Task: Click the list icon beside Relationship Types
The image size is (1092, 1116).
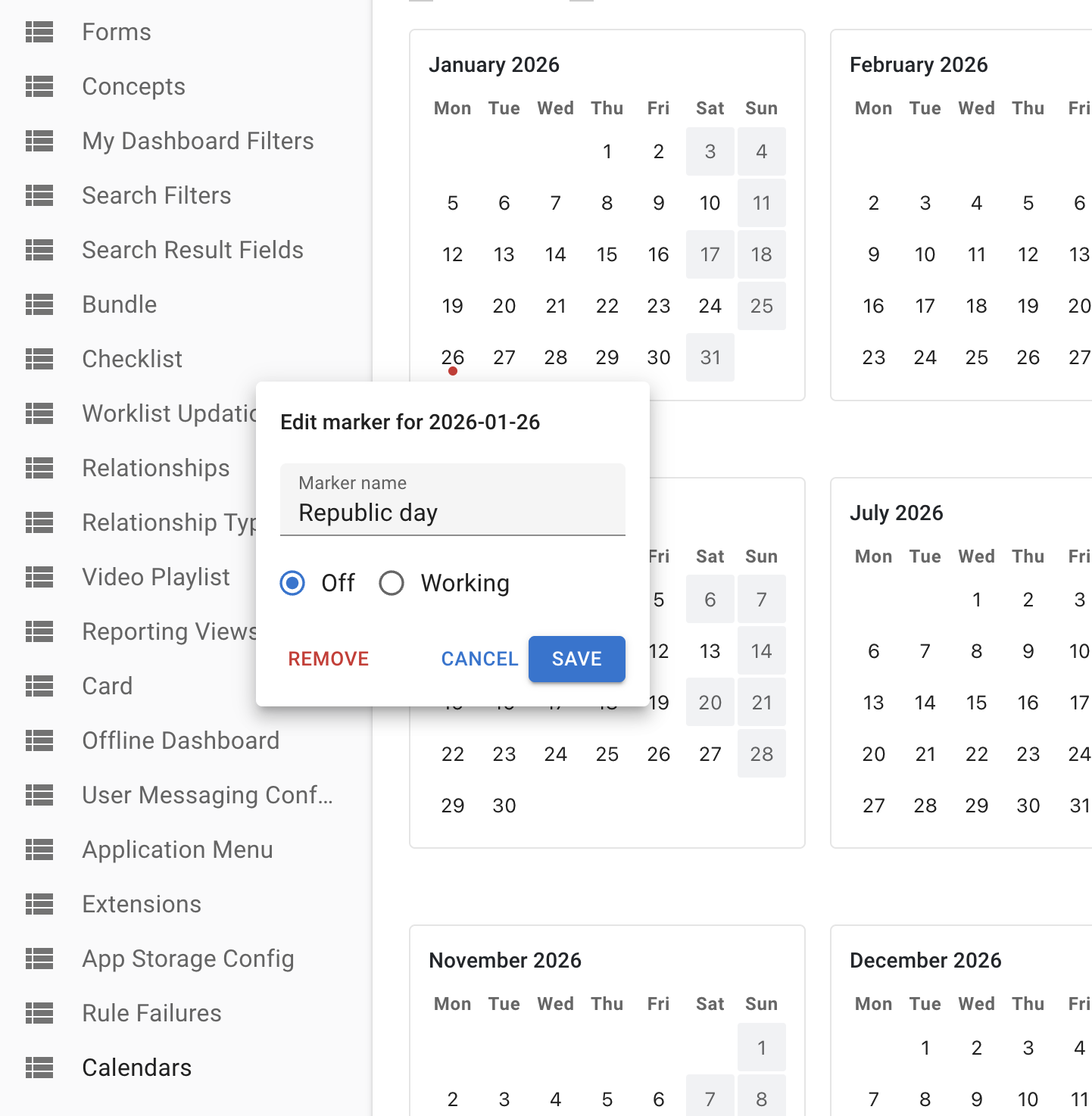Action: [x=39, y=522]
